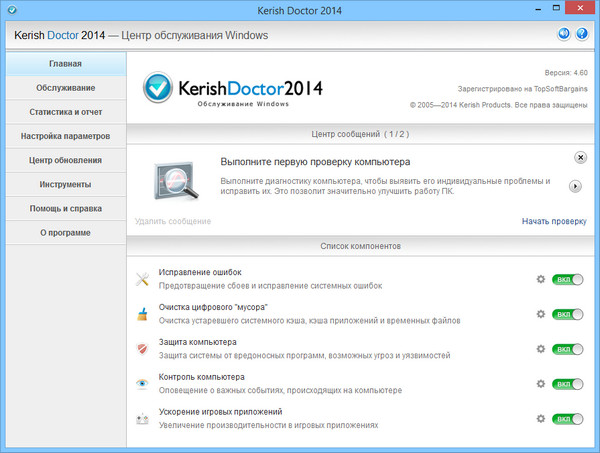This screenshot has height=453, width=600.
Task: Click the Kerish Doctor title bar app icon
Action: [x=12, y=10]
